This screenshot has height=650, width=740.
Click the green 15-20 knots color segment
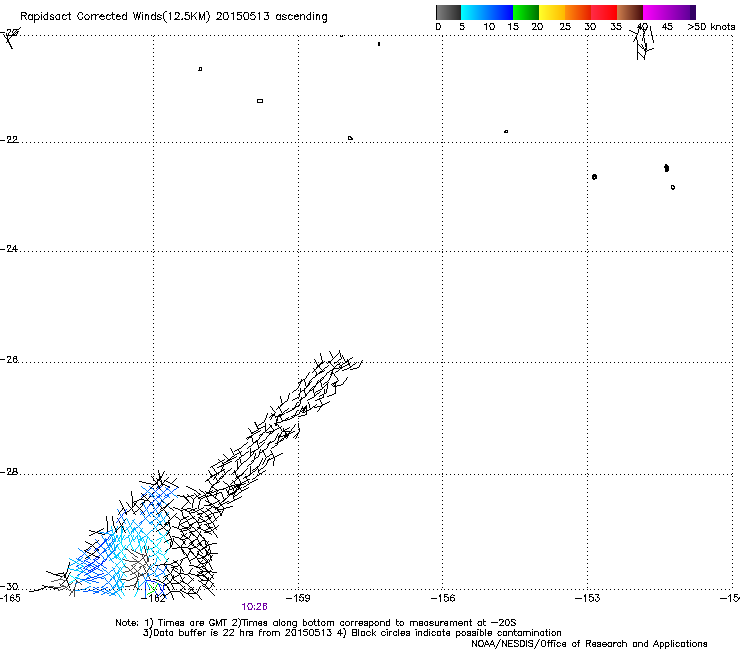[526, 12]
